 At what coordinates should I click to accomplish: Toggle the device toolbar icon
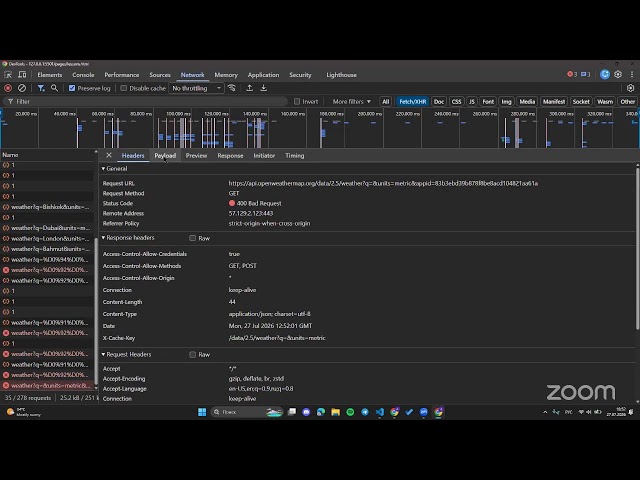click(x=22, y=75)
